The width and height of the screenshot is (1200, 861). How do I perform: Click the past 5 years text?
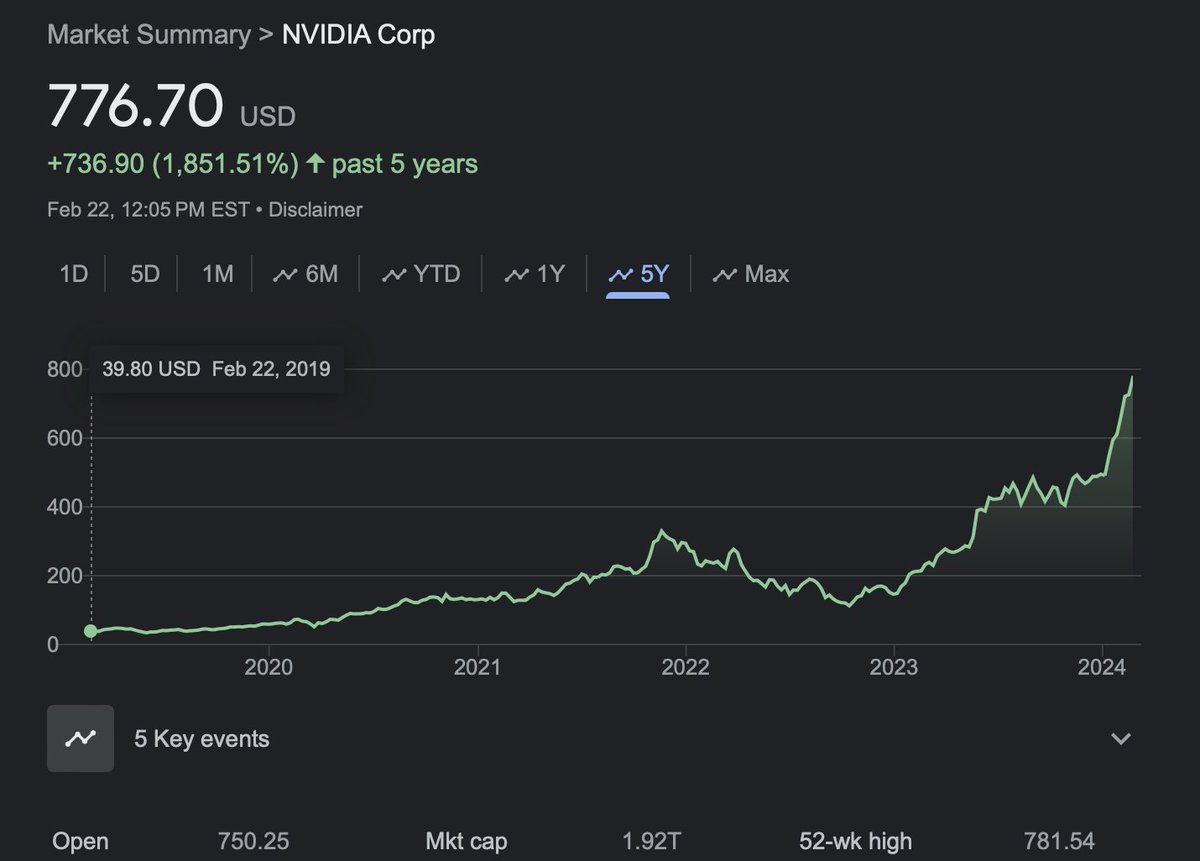pos(405,164)
